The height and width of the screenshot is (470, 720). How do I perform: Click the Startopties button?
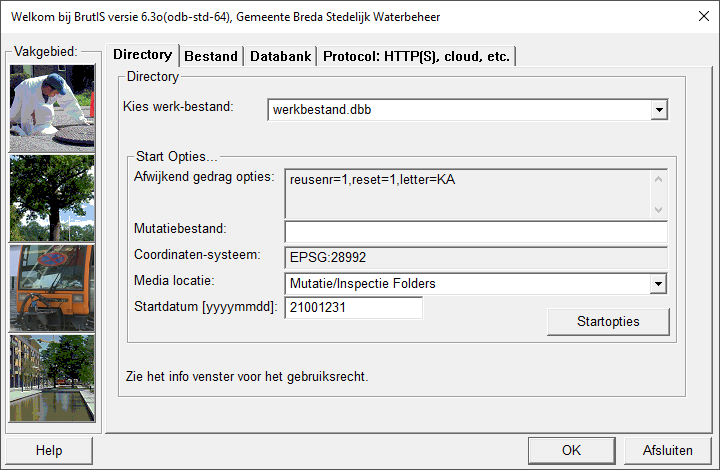pos(608,321)
